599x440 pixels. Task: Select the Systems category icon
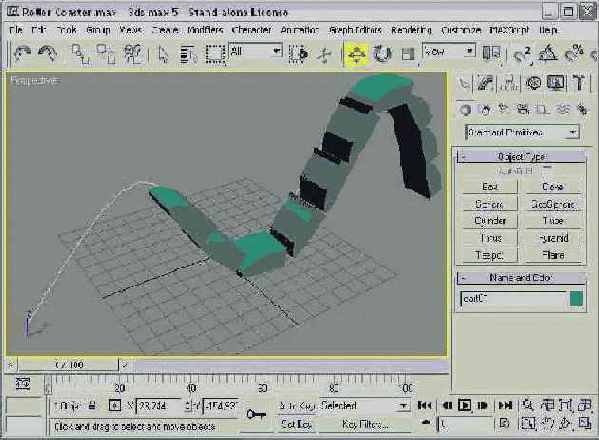[582, 110]
